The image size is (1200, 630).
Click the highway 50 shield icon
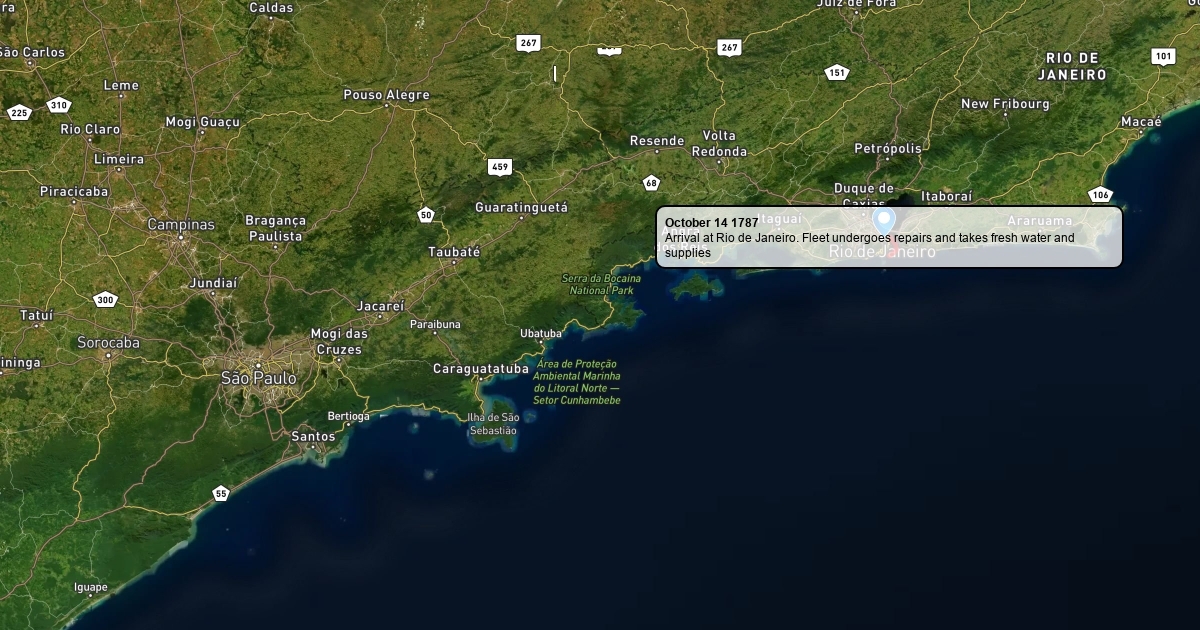(427, 215)
